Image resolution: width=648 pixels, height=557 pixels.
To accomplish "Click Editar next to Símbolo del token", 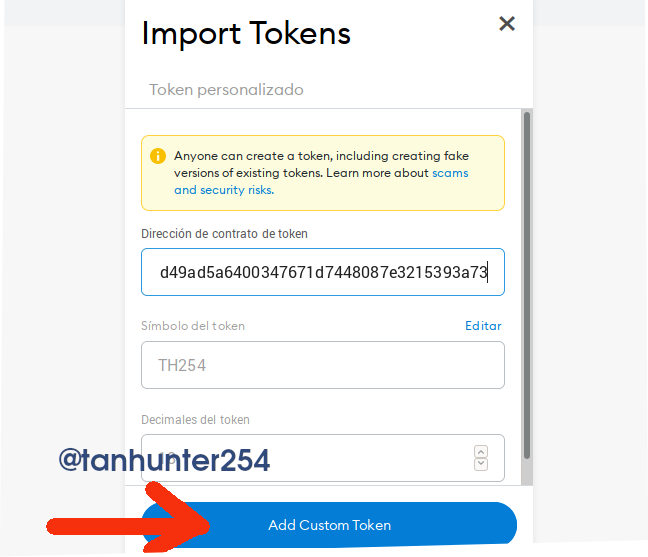I will [x=483, y=326].
